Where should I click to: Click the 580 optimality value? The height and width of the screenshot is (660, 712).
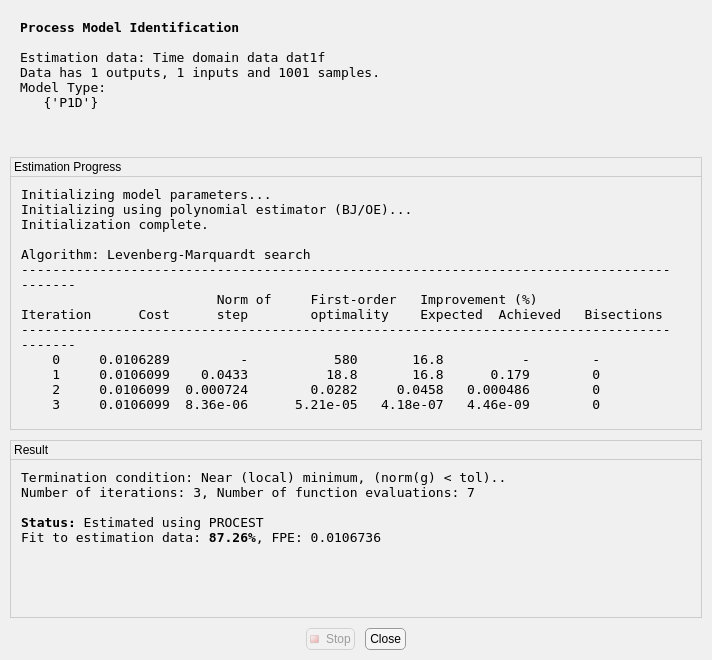point(345,359)
